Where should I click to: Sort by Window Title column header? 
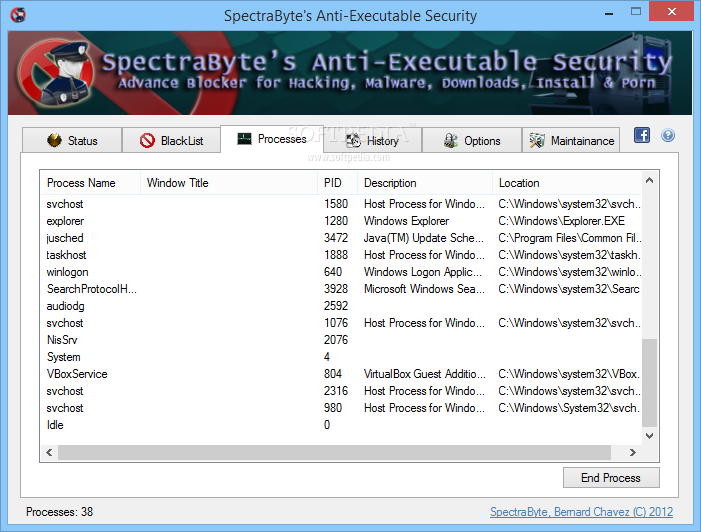coord(229,183)
